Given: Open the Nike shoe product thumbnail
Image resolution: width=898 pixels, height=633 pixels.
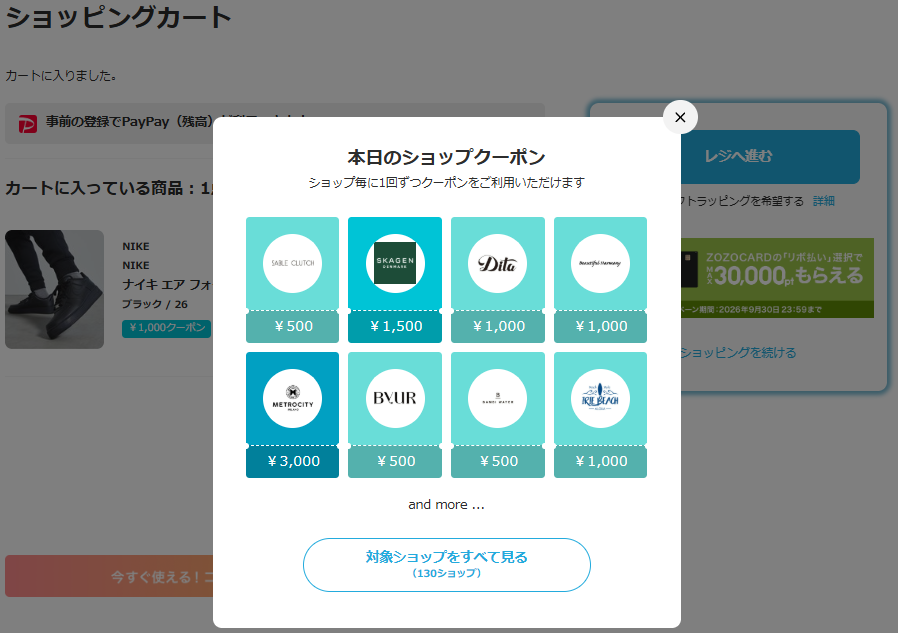Looking at the screenshot, I should [54, 289].
